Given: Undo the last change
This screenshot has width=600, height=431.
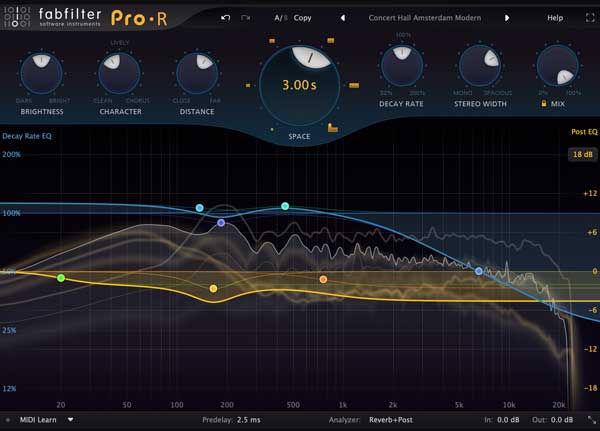Looking at the screenshot, I should pos(225,18).
